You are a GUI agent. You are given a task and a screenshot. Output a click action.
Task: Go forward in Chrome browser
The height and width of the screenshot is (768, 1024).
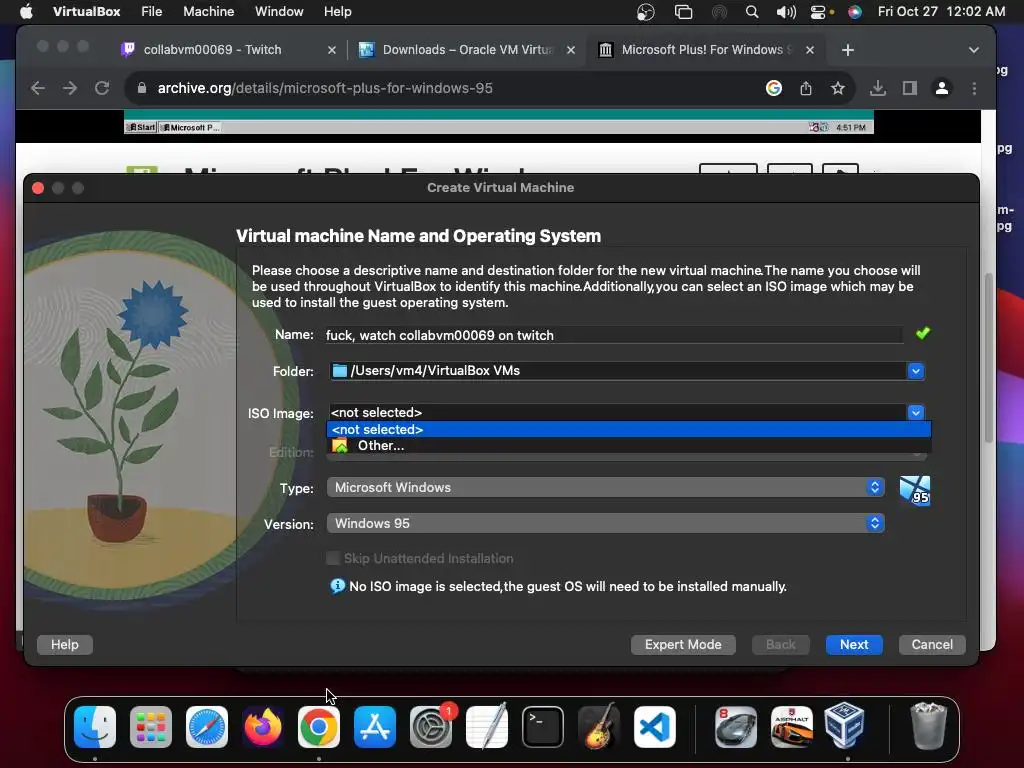click(70, 88)
